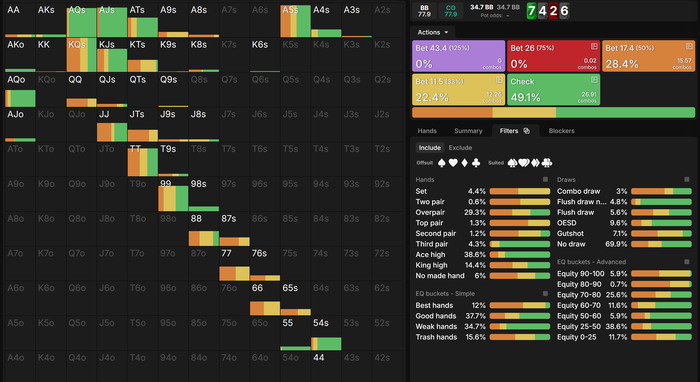Viewport: 700px width, 382px height.
Task: Select the offsuit heart filter icon
Action: click(x=453, y=163)
